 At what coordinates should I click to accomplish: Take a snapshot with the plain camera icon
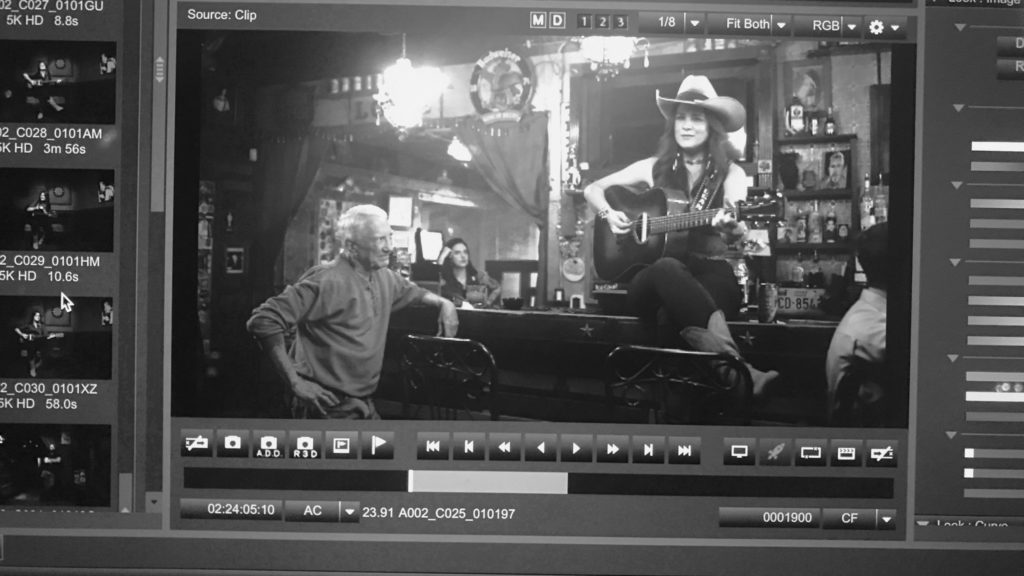[x=232, y=444]
